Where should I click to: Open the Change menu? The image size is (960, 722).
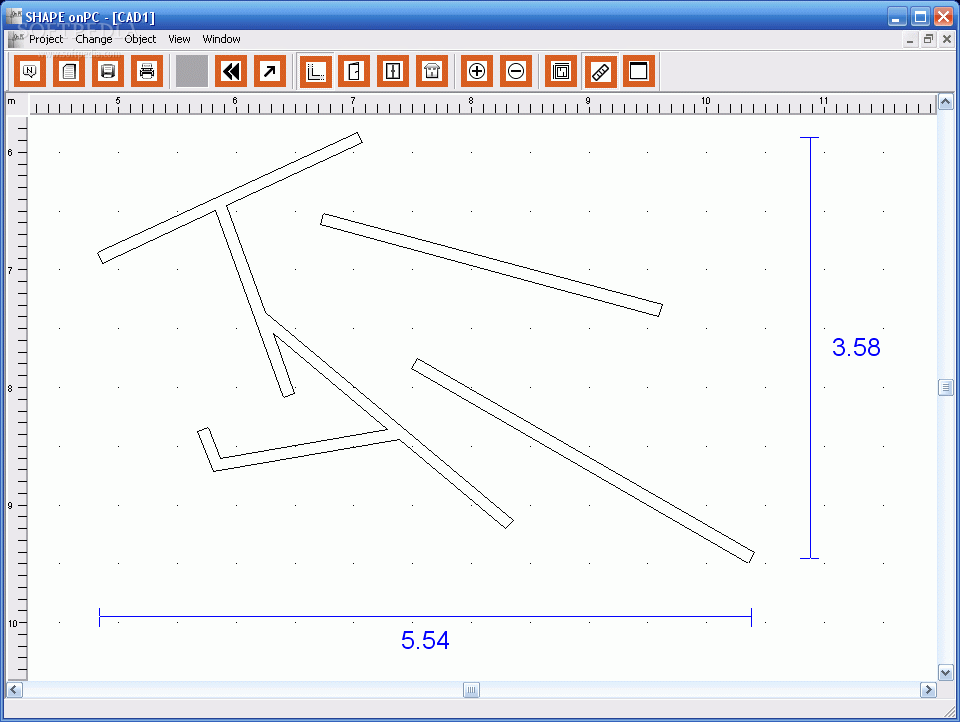point(94,39)
